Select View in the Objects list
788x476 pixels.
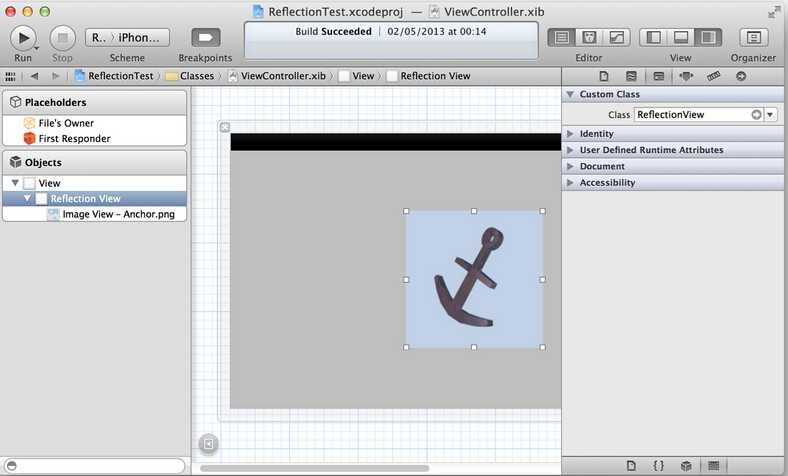click(x=94, y=183)
